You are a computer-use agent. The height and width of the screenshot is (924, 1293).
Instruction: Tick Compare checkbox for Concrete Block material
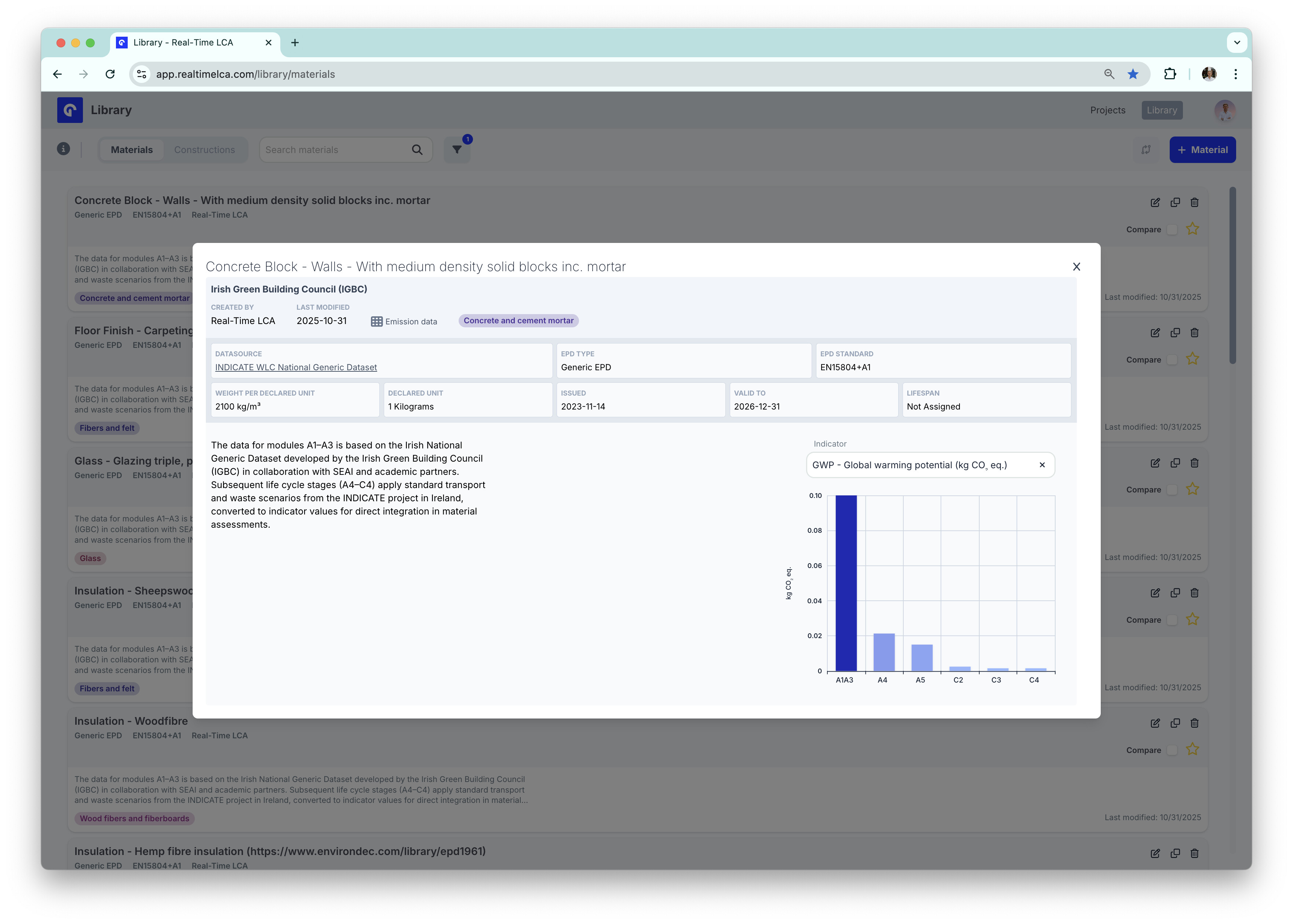(1172, 230)
